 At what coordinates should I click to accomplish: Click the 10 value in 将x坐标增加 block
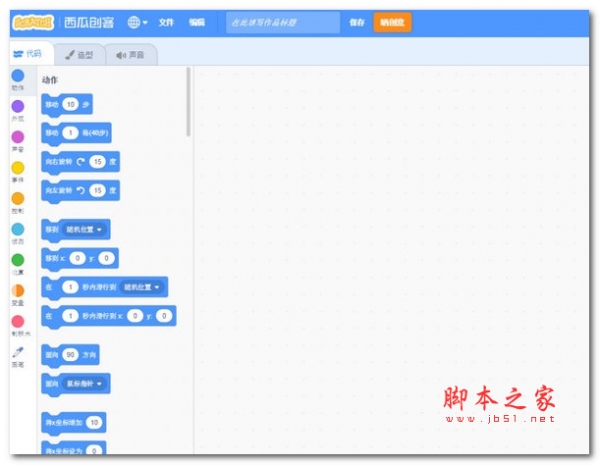[94, 422]
